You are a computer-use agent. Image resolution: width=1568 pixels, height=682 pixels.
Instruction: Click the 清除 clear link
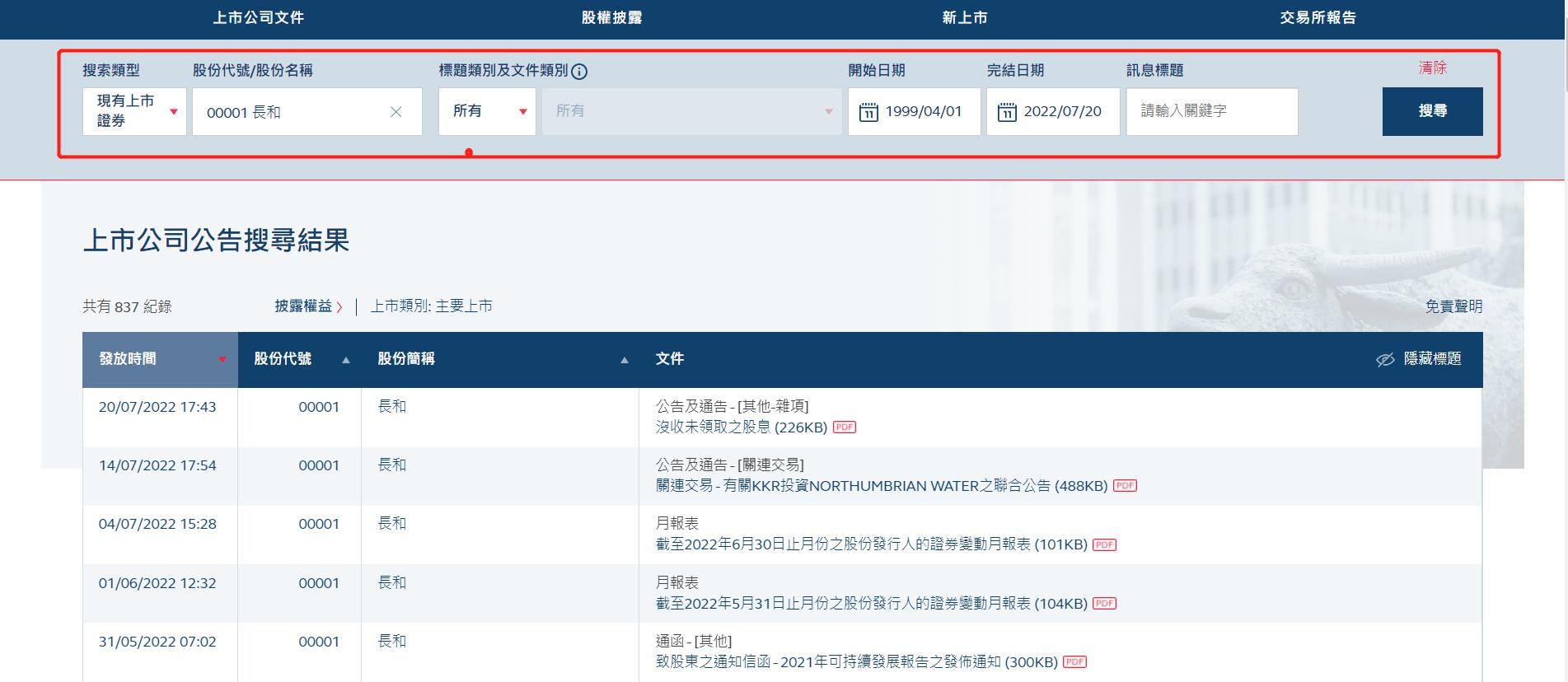tap(1432, 68)
